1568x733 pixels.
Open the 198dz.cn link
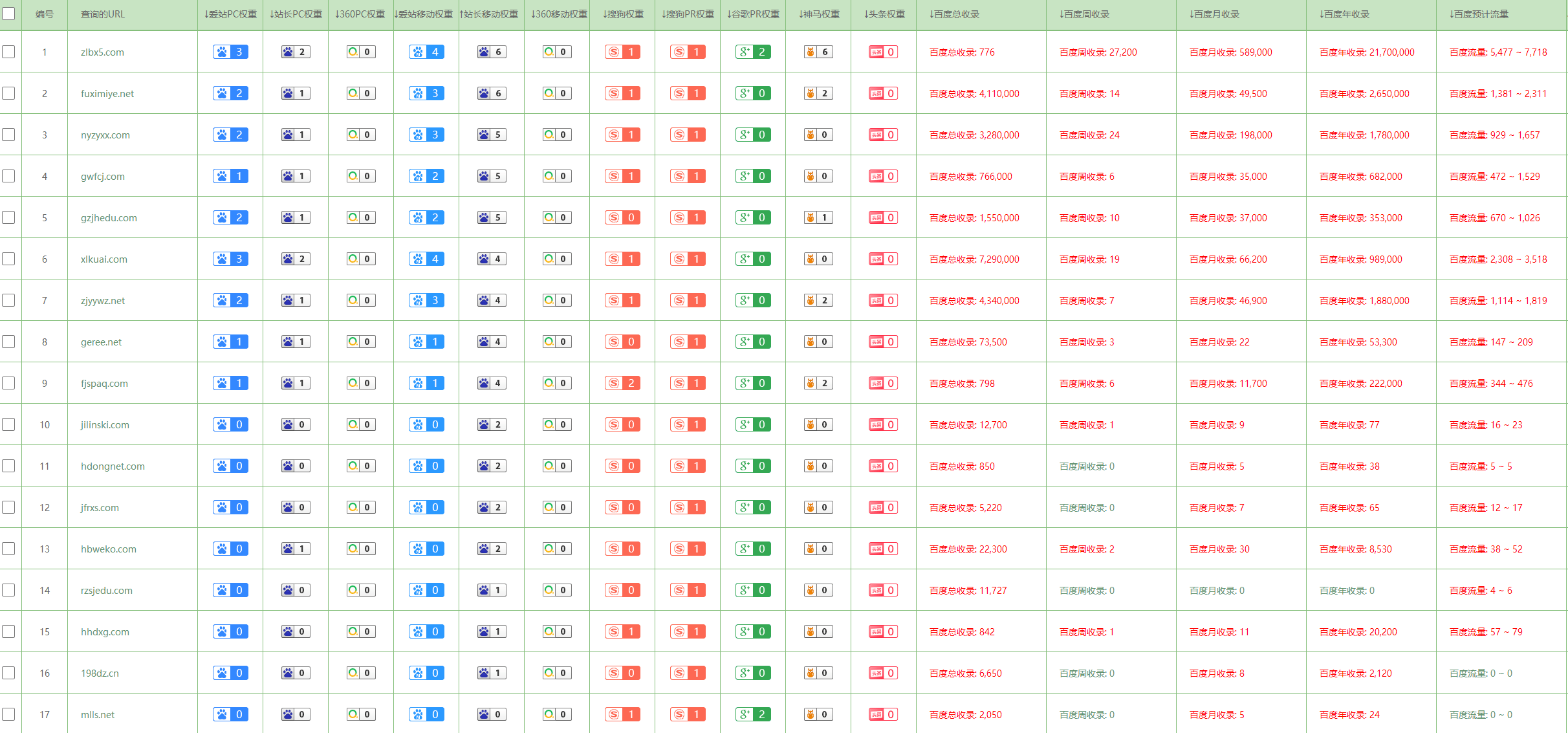[x=100, y=673]
